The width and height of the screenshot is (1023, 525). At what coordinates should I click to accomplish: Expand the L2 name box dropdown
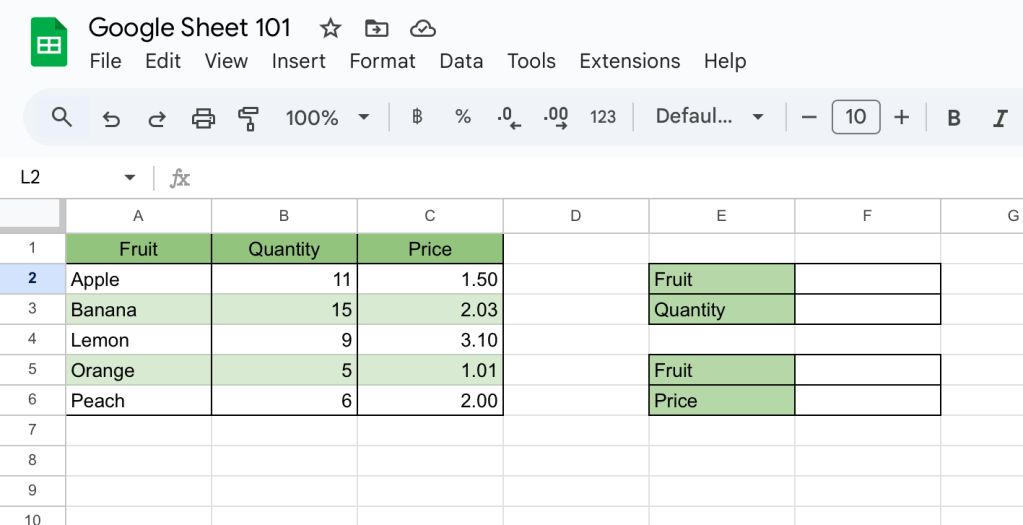click(129, 178)
